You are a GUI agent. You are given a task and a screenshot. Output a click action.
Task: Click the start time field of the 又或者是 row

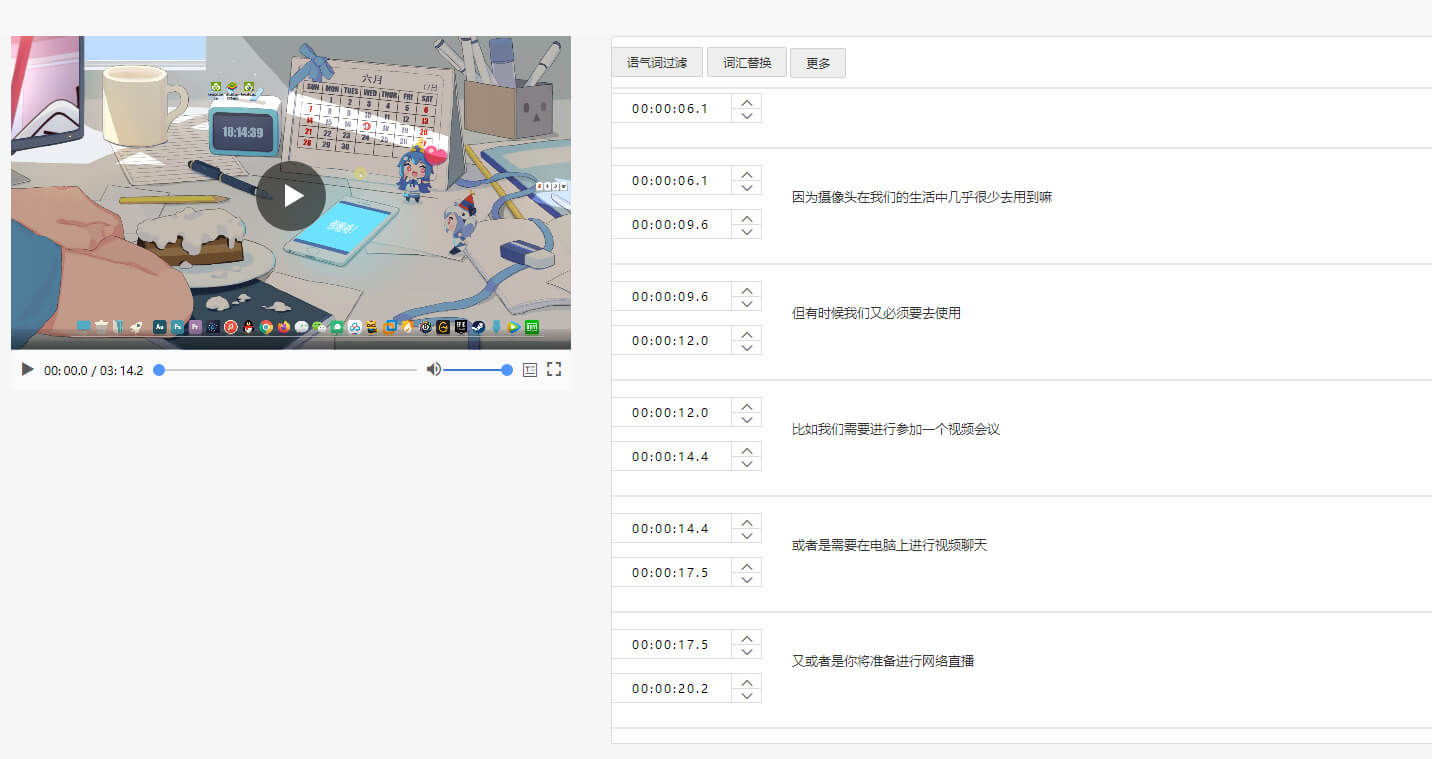[x=671, y=645]
